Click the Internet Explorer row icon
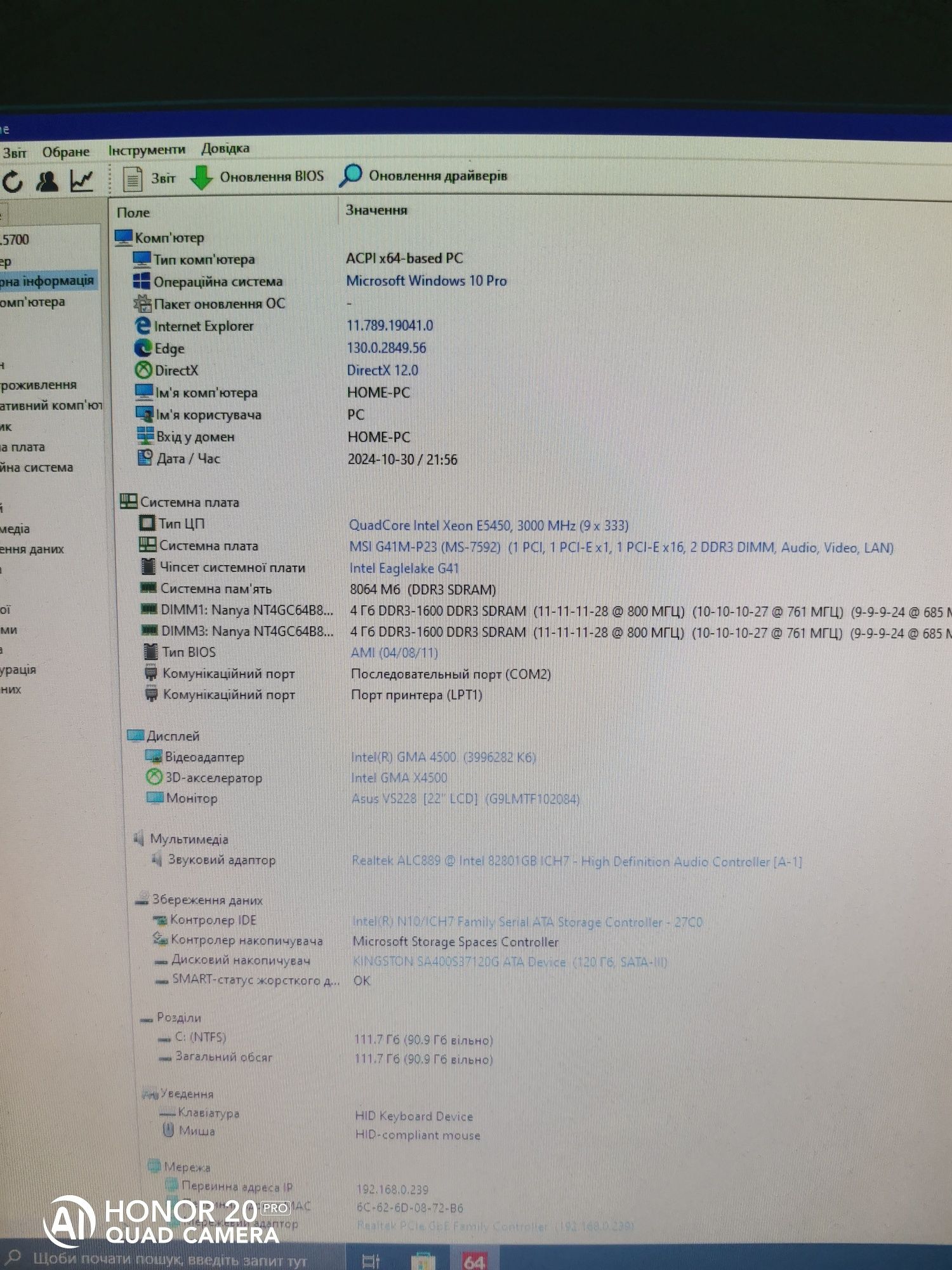 click(143, 326)
